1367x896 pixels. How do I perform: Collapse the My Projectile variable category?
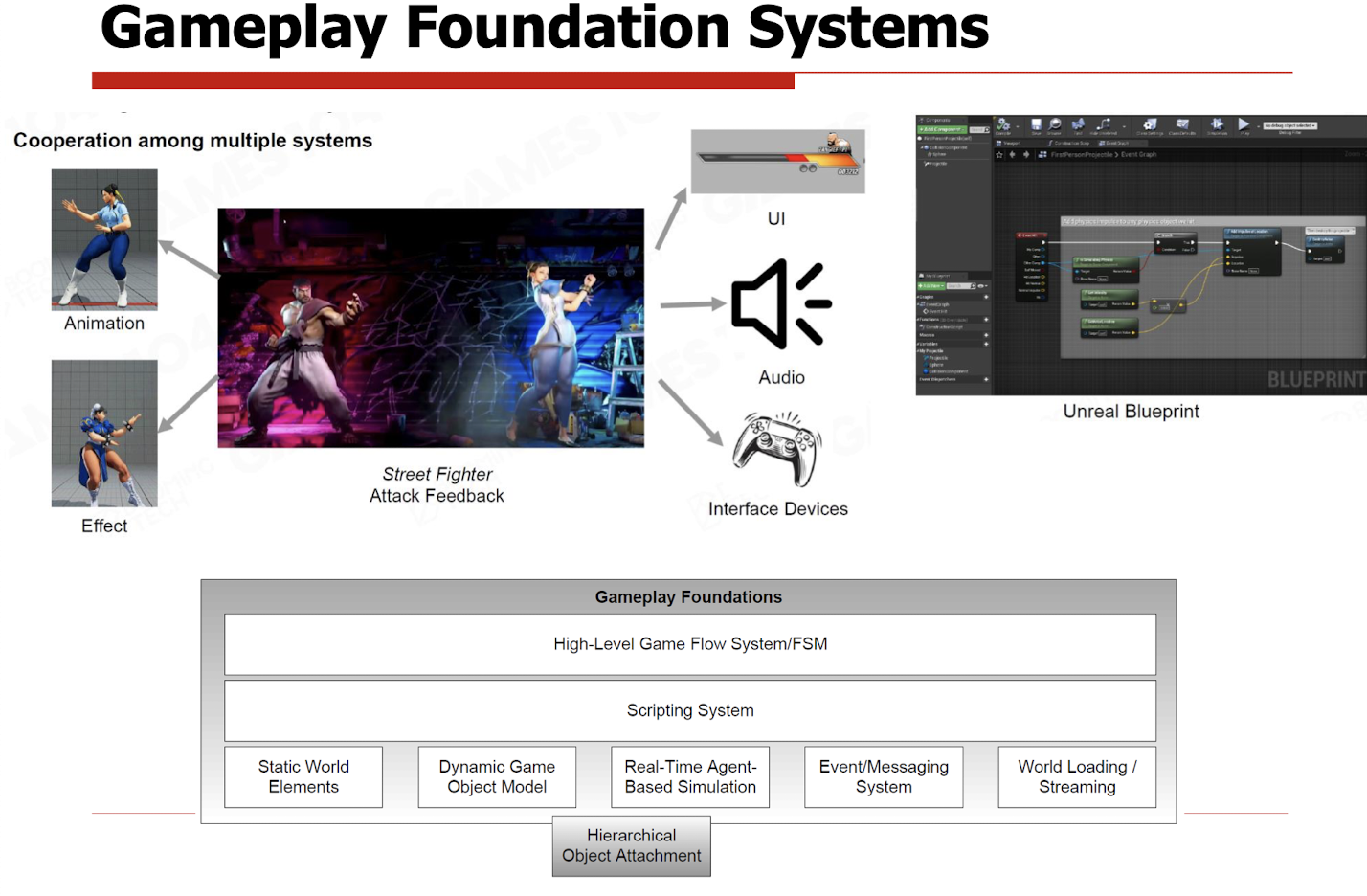click(918, 351)
